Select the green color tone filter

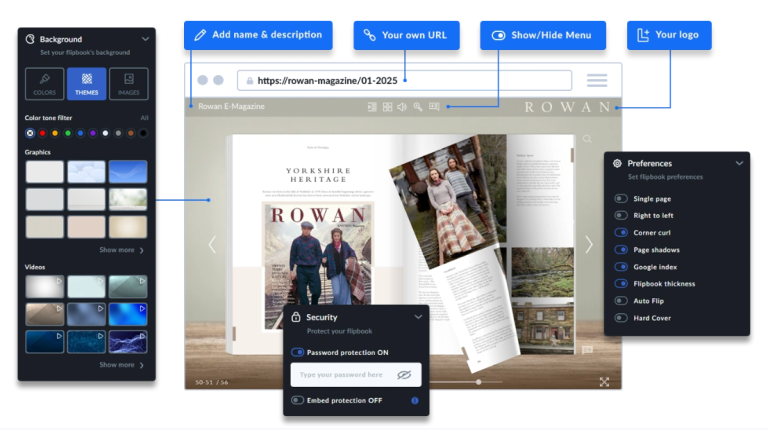pos(68,133)
